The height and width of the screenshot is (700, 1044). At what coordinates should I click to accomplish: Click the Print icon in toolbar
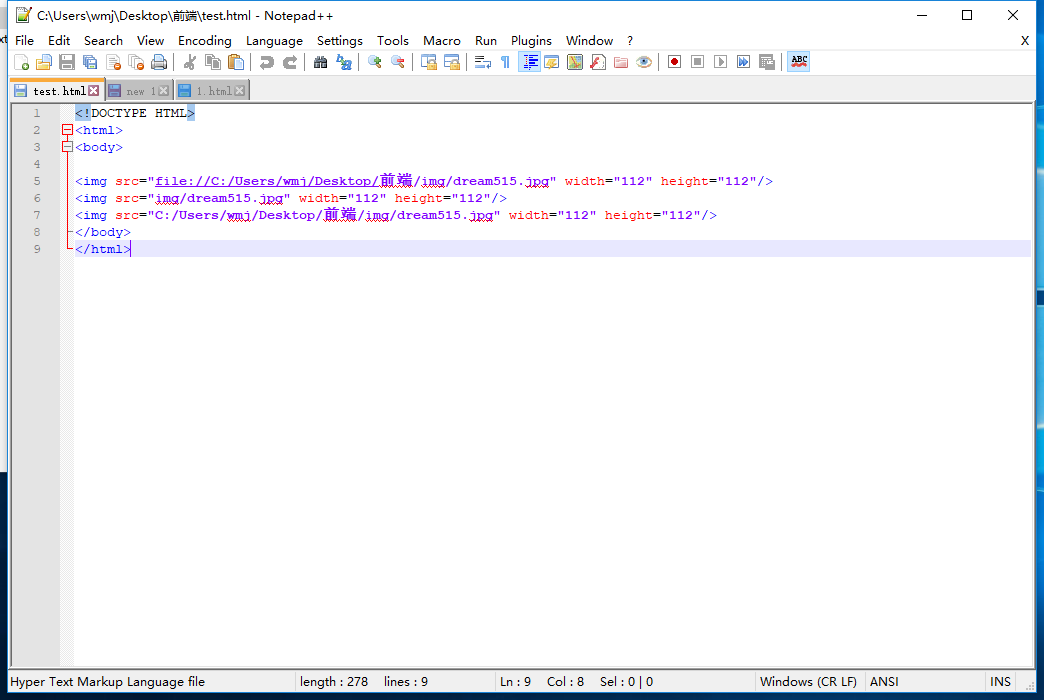coord(159,62)
